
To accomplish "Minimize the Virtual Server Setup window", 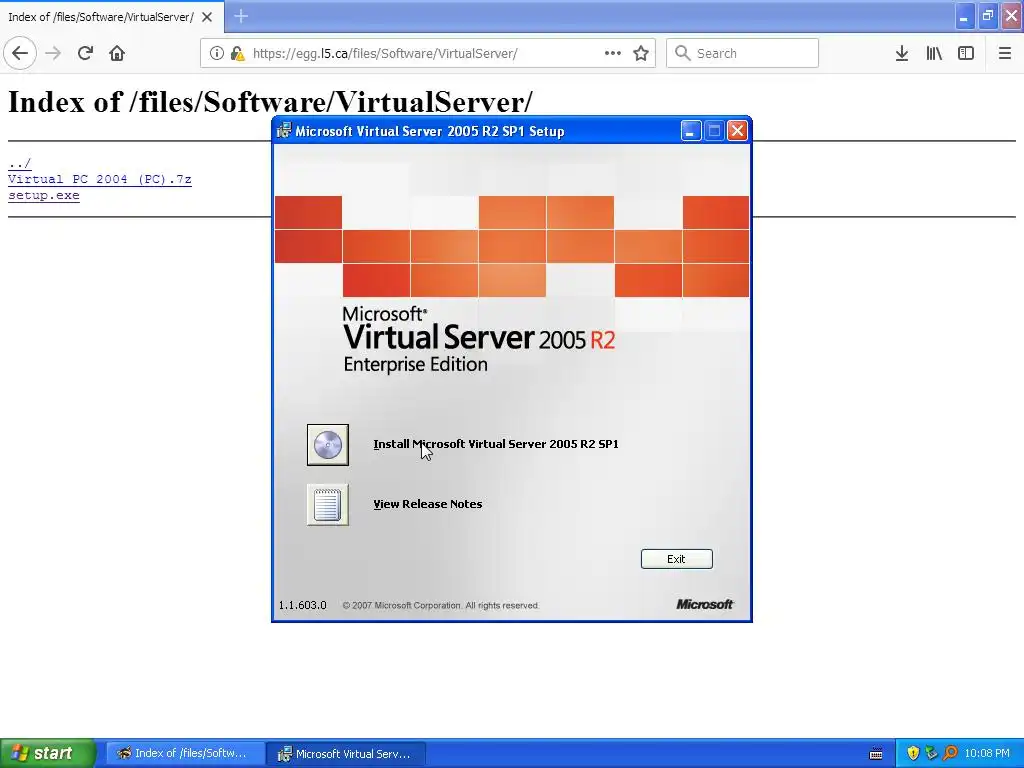I will (691, 131).
